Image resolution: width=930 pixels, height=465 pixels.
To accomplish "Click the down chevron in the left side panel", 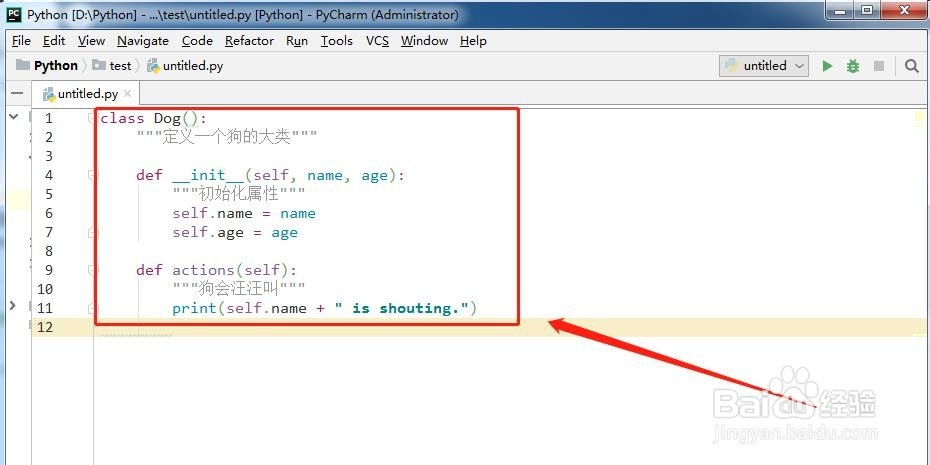I will click(13, 117).
